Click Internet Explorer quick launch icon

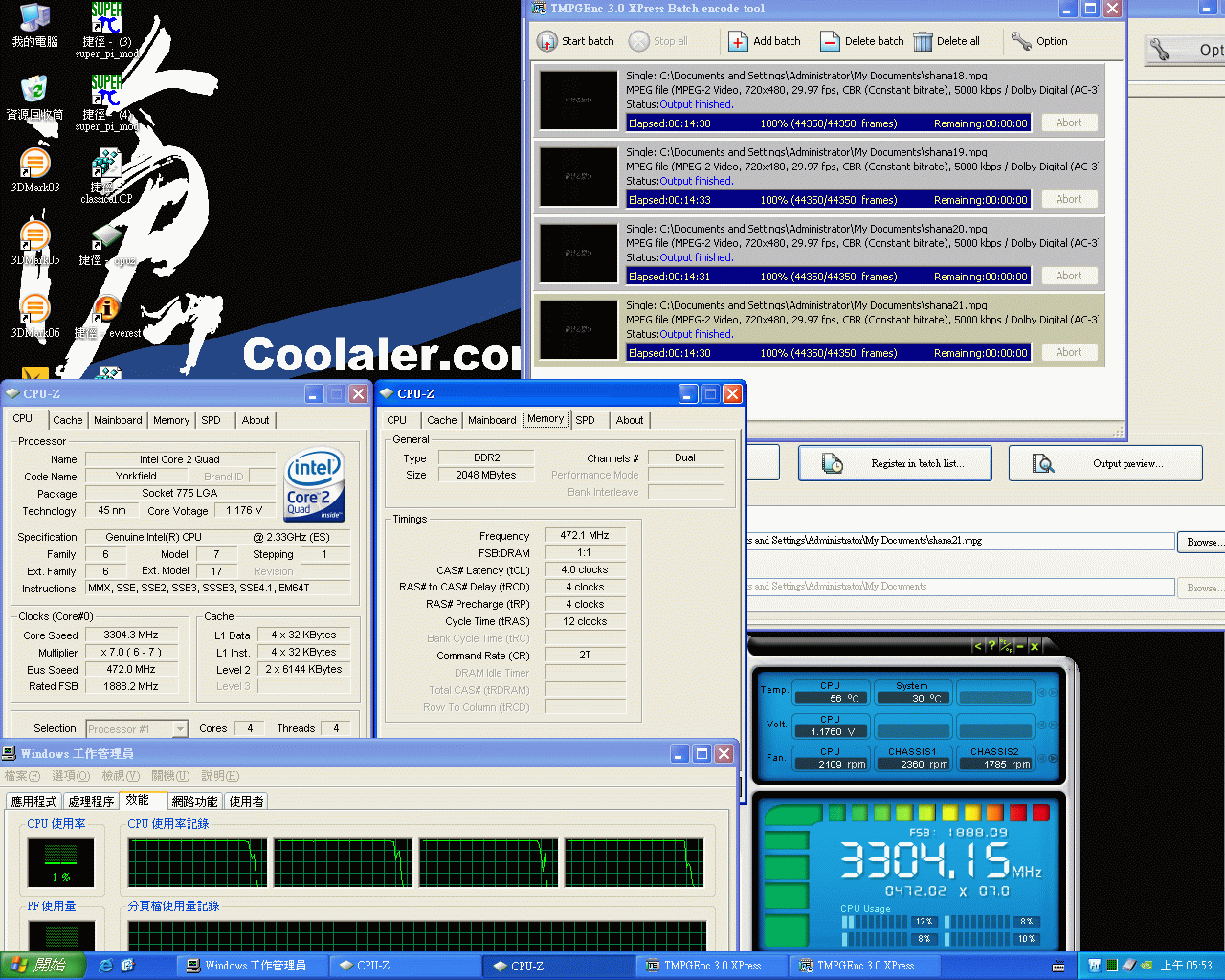pyautogui.click(x=106, y=966)
